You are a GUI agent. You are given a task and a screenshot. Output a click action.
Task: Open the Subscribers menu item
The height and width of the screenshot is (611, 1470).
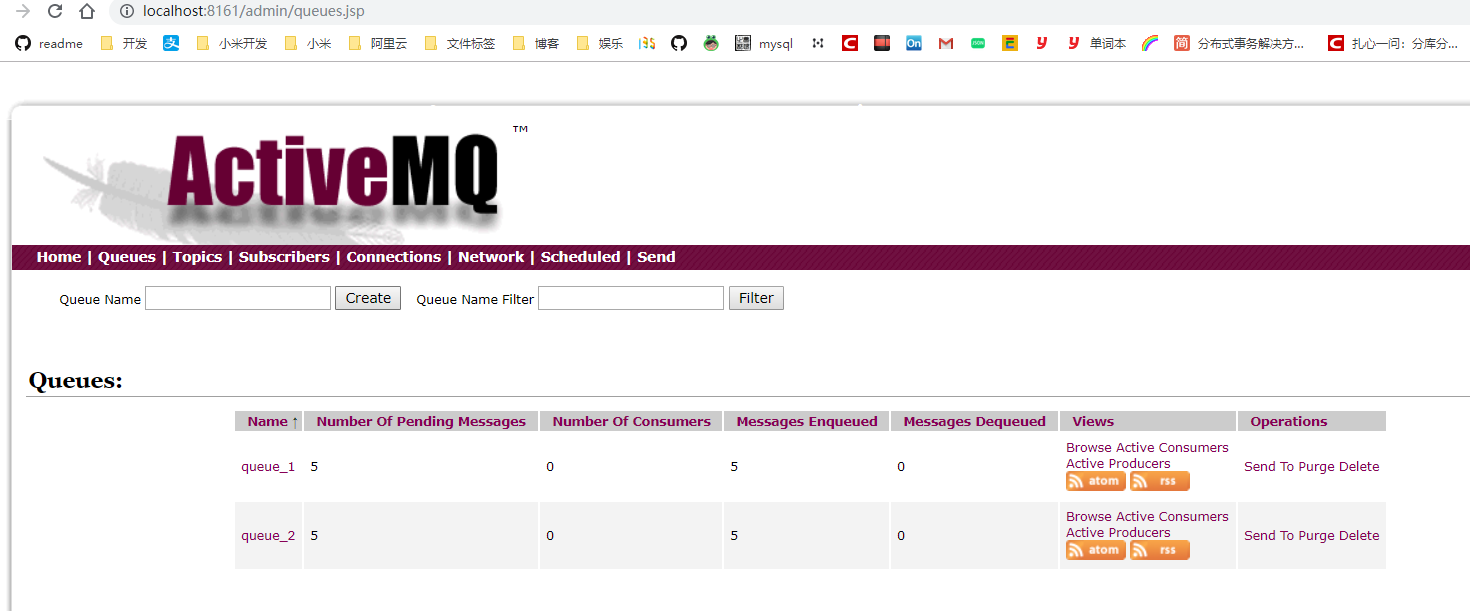coord(284,257)
